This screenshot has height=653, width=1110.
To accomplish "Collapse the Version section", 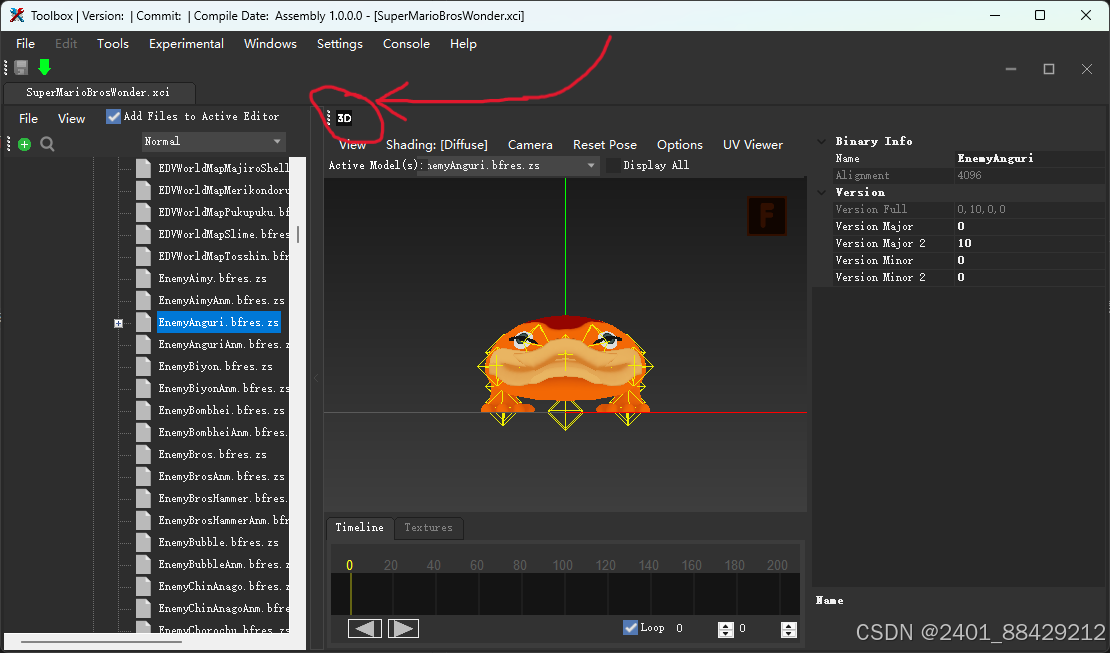I will (x=822, y=192).
